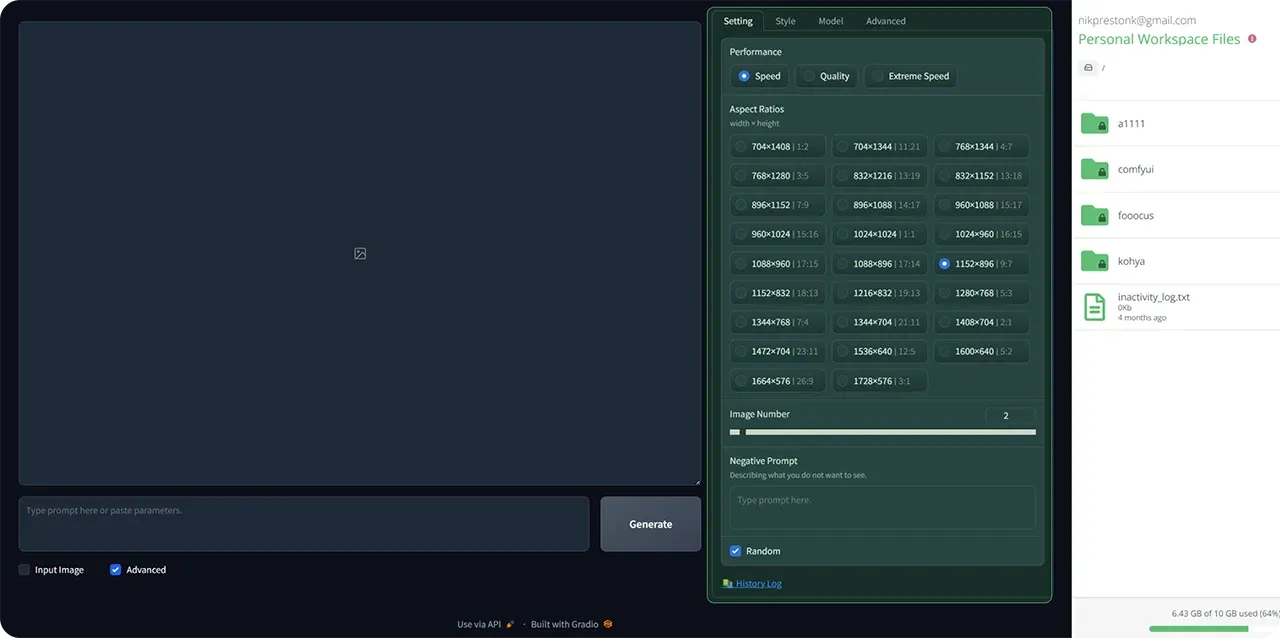Viewport: 1280px width, 638px height.
Task: Open the kohya folder
Action: point(1131,261)
